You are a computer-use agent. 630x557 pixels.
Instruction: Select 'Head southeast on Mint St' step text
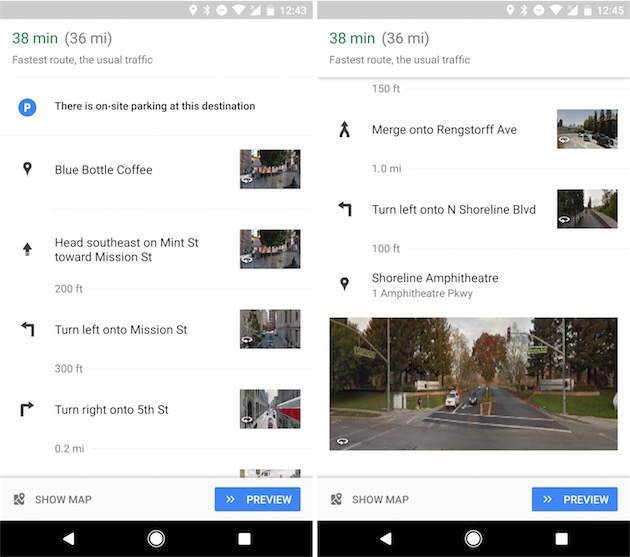[x=127, y=250]
